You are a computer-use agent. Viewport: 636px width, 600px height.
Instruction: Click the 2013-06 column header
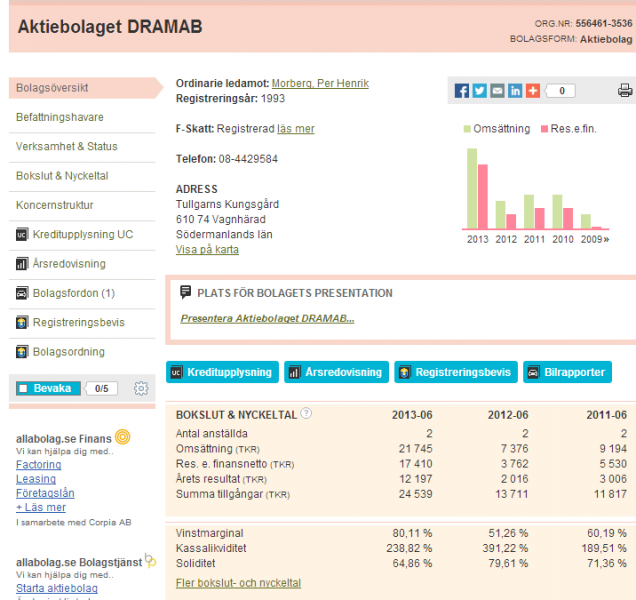(x=412, y=415)
